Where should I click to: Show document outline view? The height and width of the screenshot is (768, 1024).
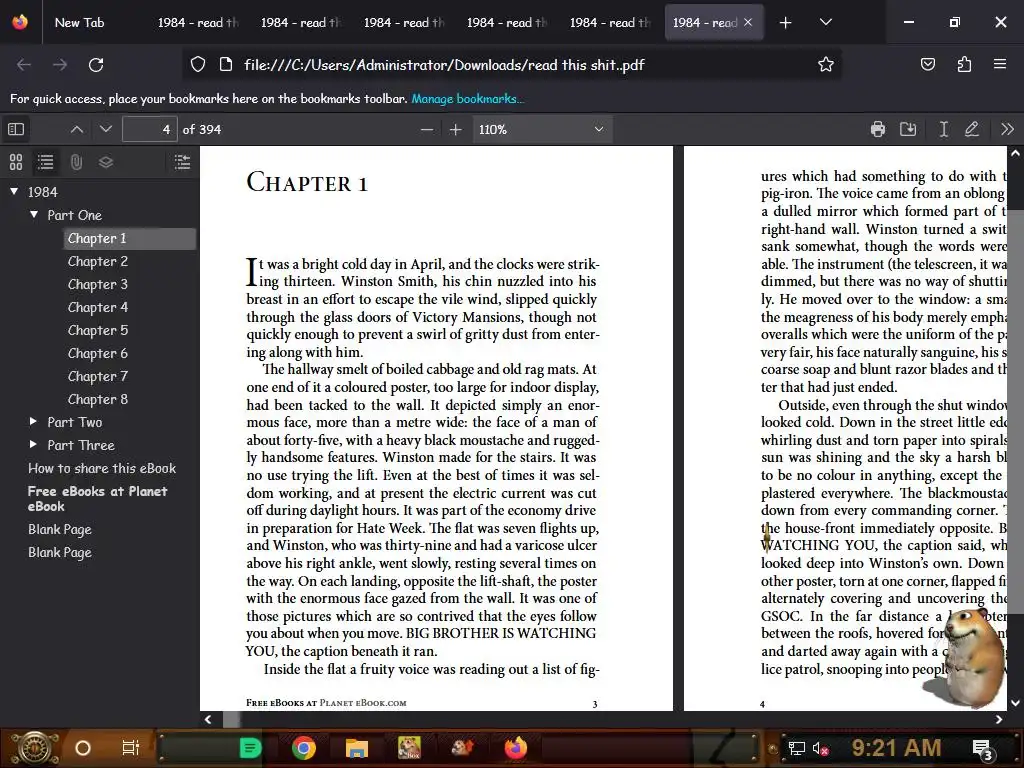tap(46, 162)
